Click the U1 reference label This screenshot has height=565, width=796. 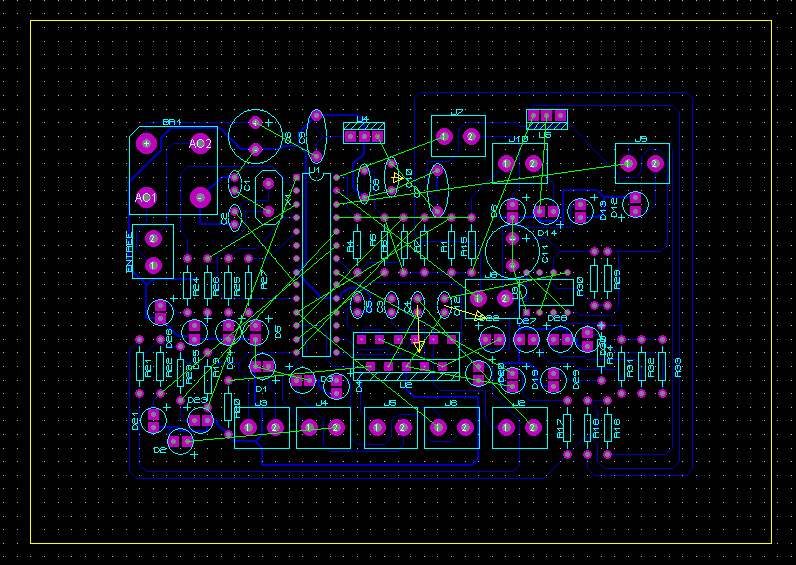314,170
